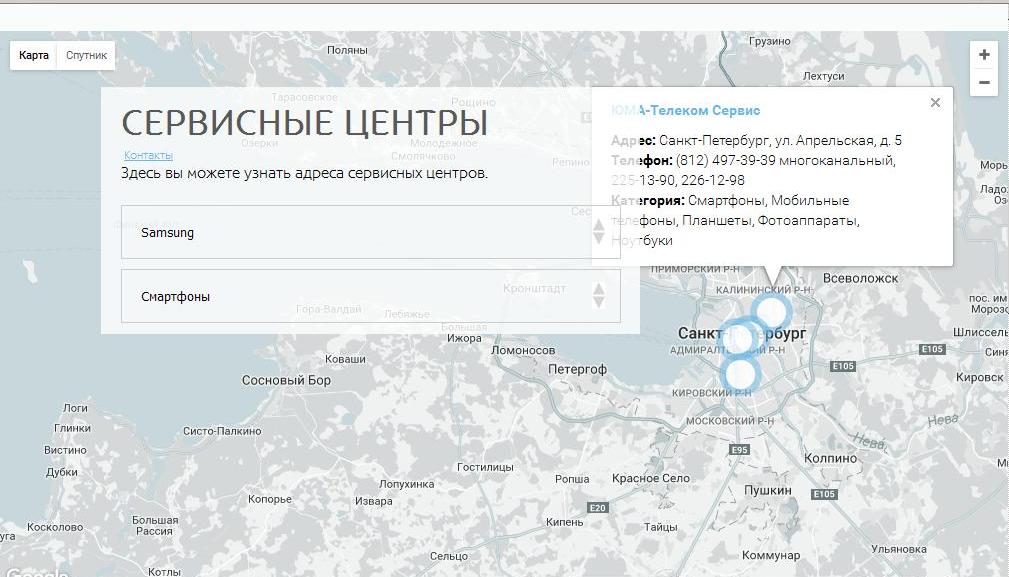
Task: Open the Смартфоны category dropdown
Action: 360,296
